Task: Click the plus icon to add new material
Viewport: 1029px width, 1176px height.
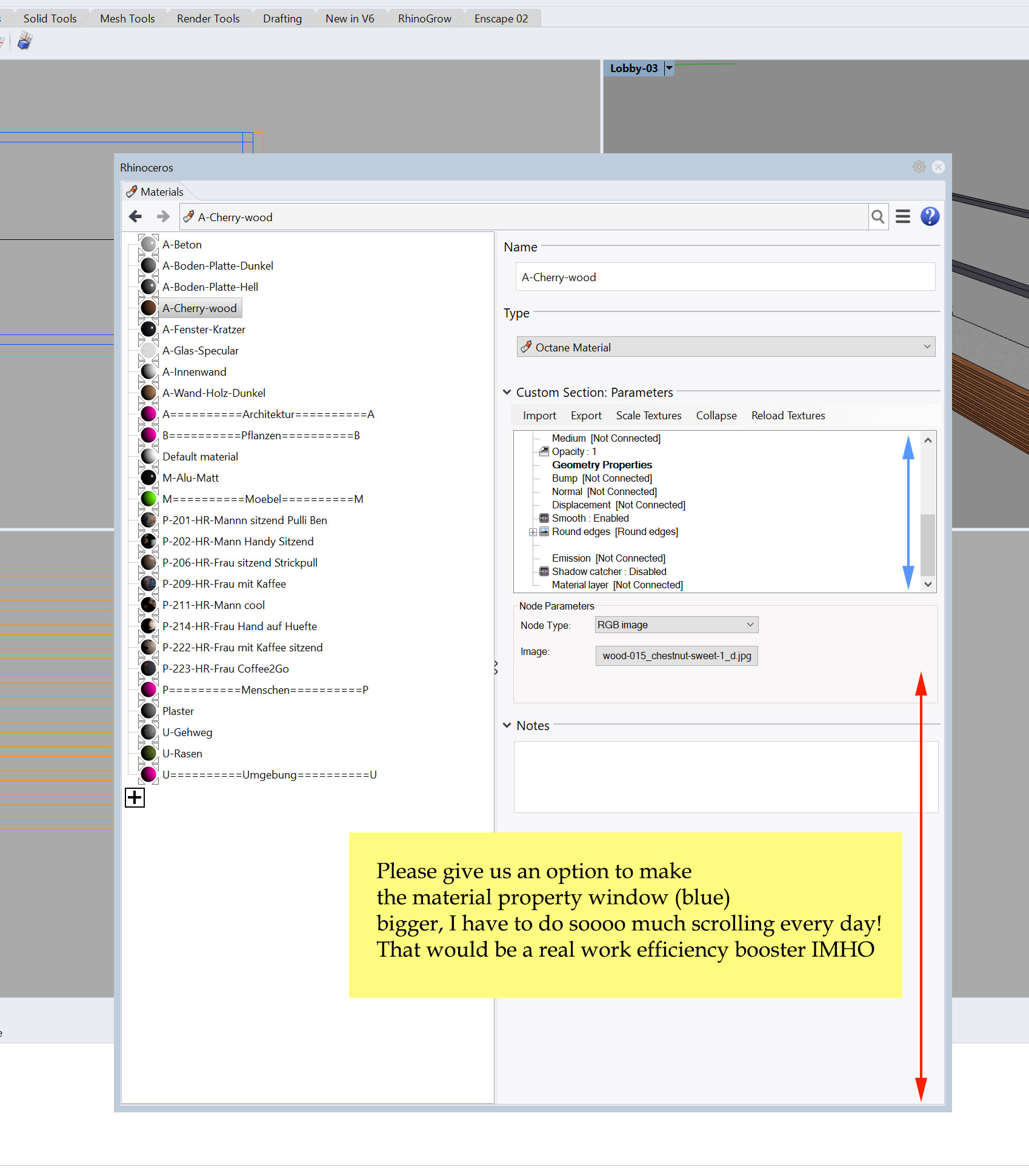Action: tap(135, 797)
